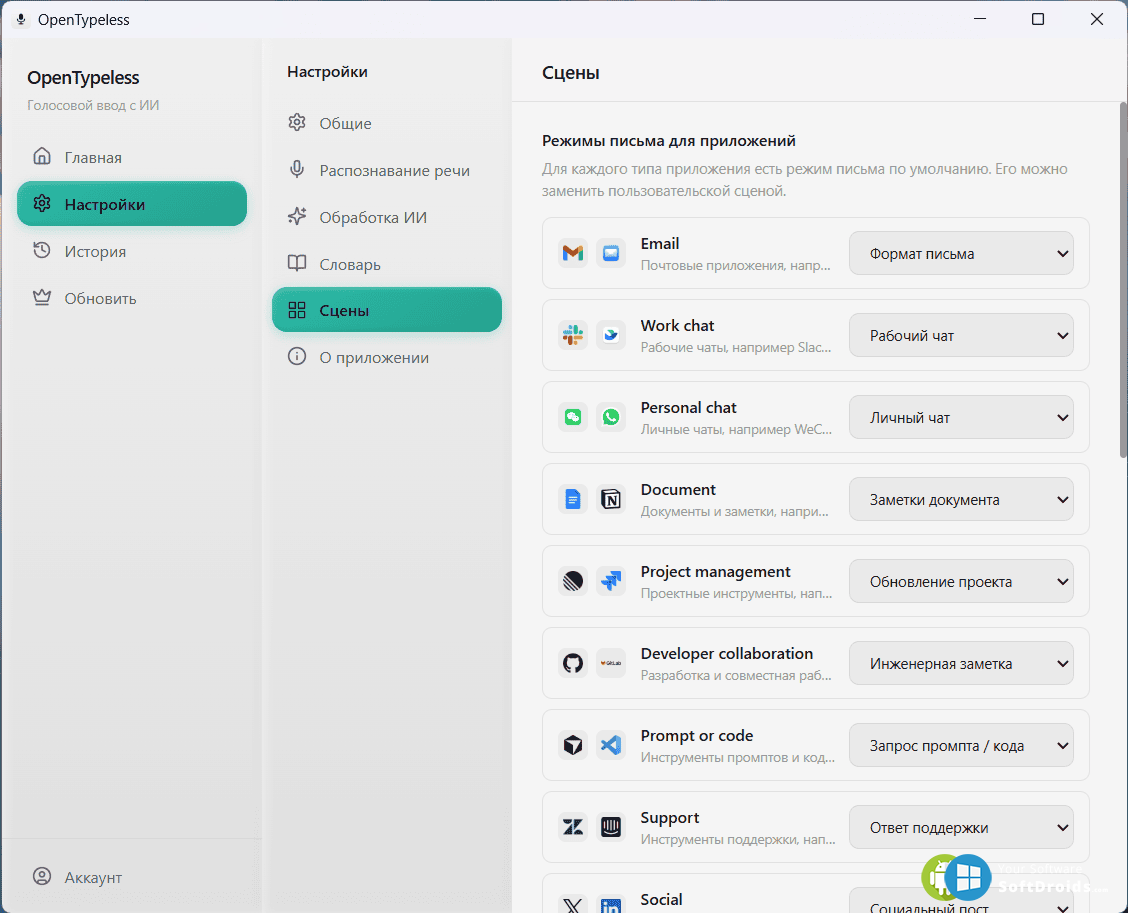This screenshot has width=1128, height=913.
Task: Click the WeChat icon in Personal chat row
Action: point(573,417)
